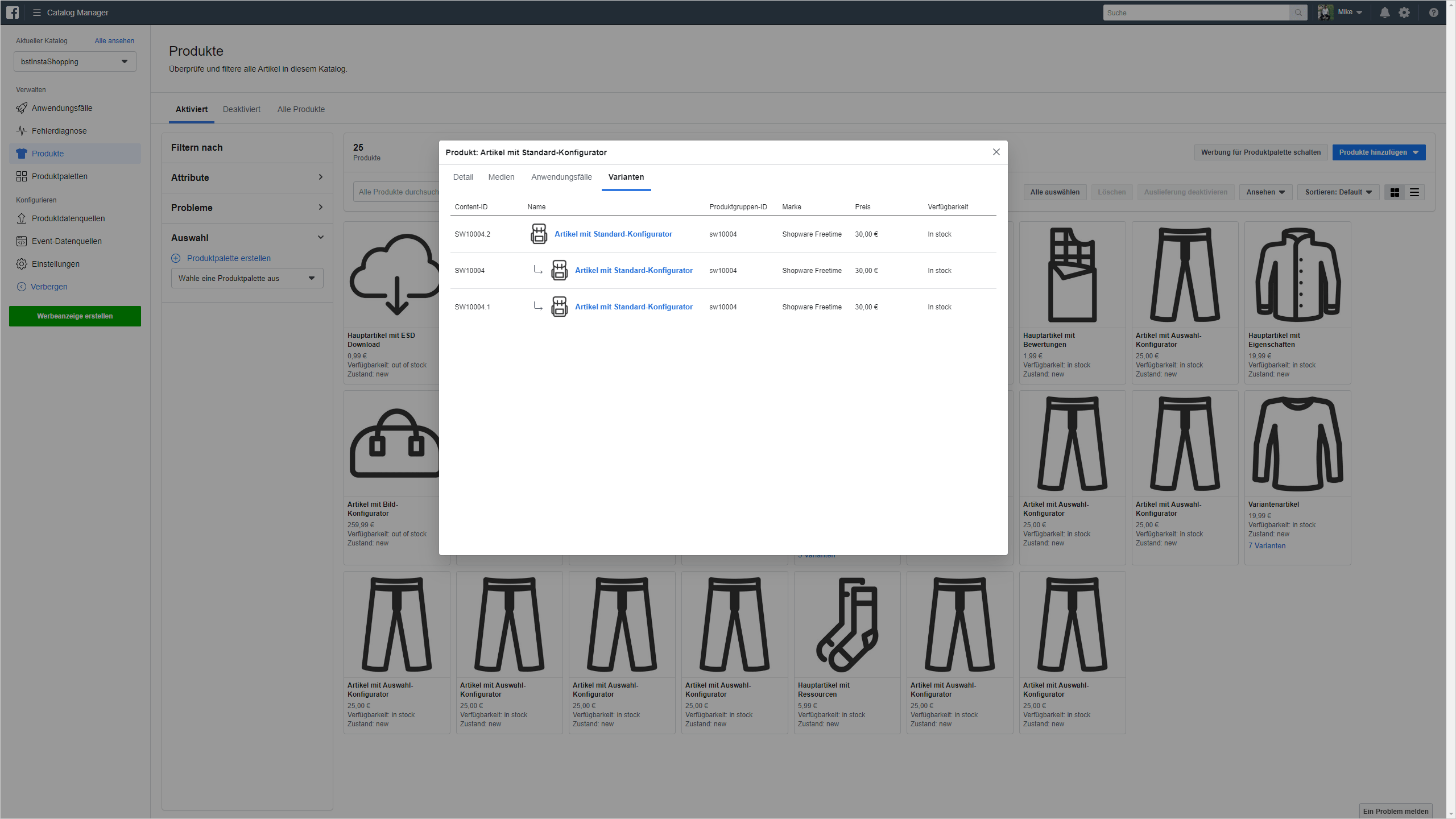This screenshot has height=819, width=1456.
Task: Click the Facebook logo icon
Action: coord(13,13)
